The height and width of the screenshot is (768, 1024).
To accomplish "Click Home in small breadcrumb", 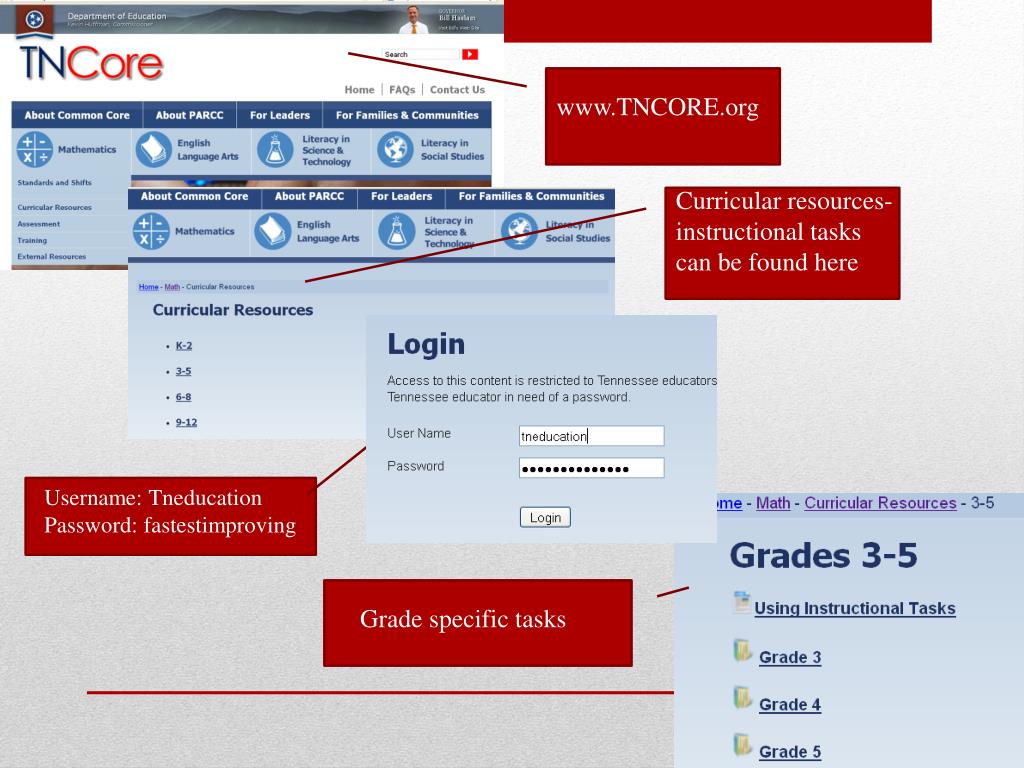I will click(x=148, y=287).
